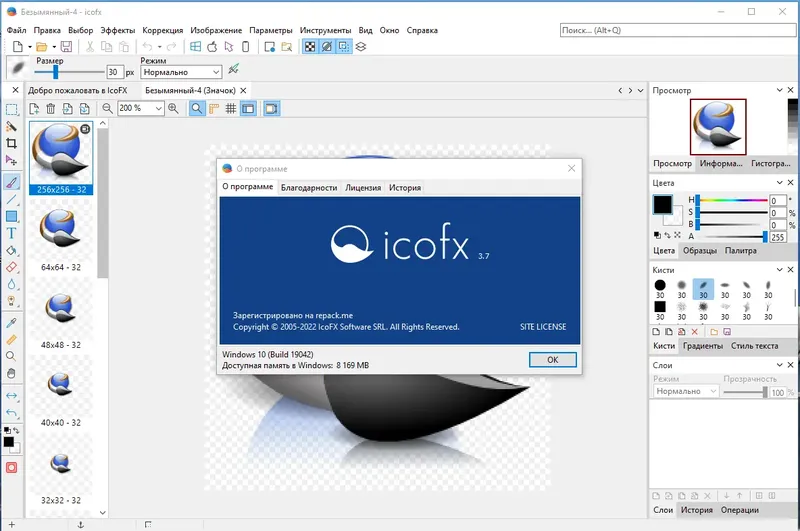Close the Безымянный-4 (Значок) document tab
Image resolution: width=800 pixels, height=531 pixels.
[243, 91]
